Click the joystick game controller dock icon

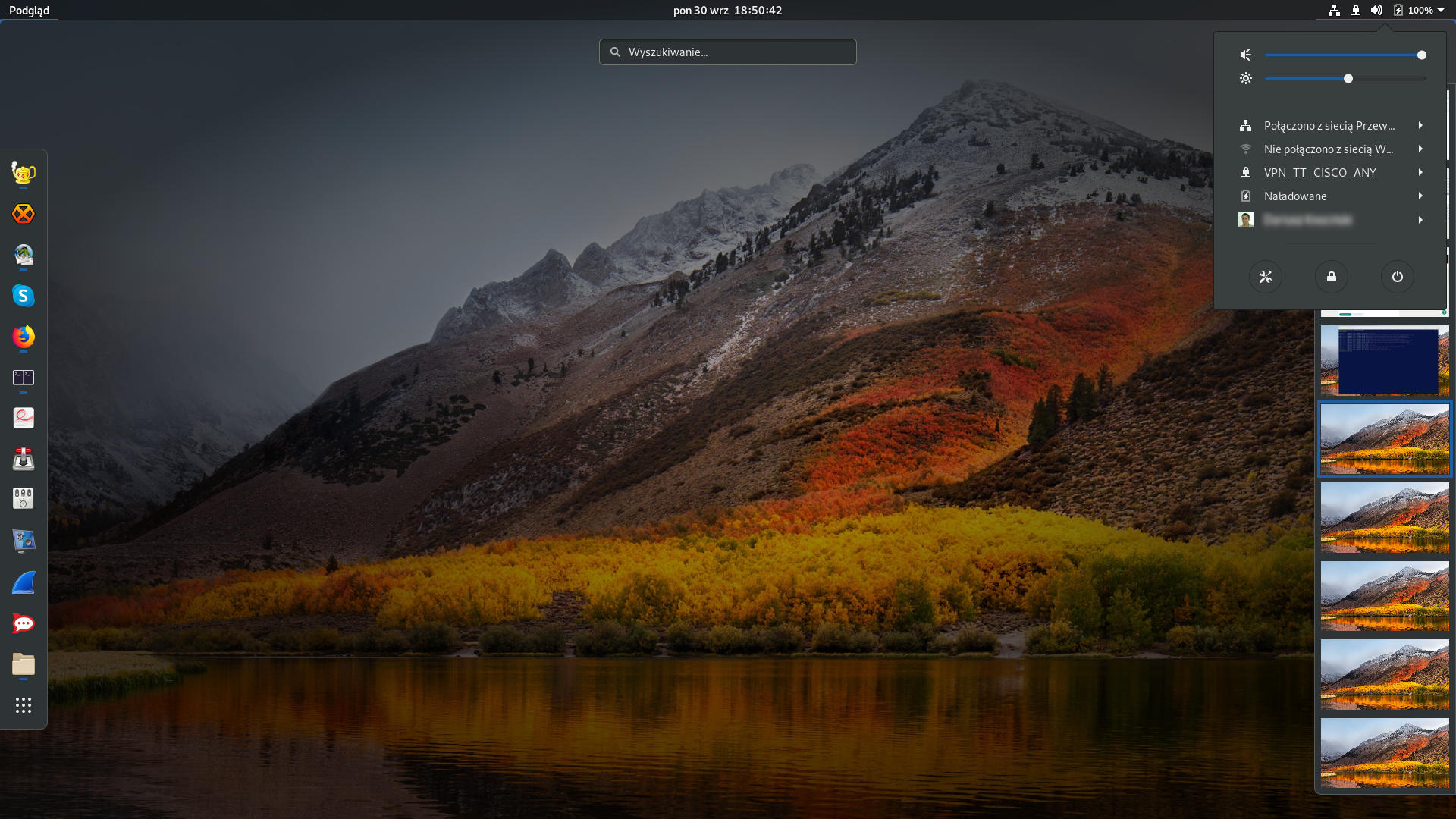(24, 459)
